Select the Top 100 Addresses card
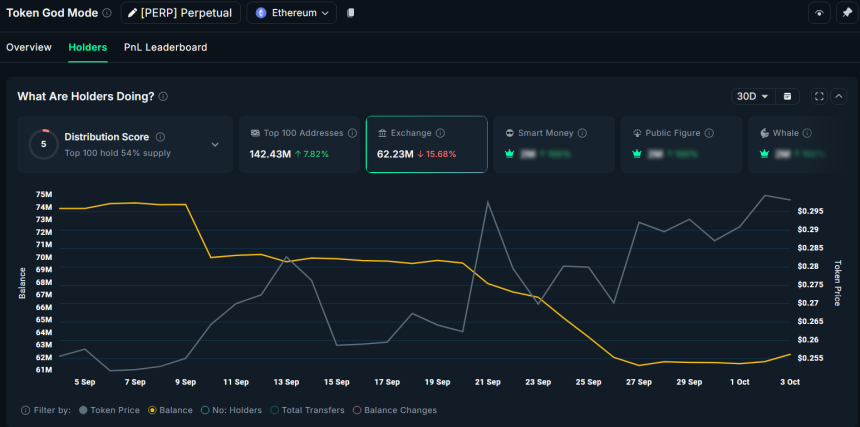The image size is (860, 427). point(299,144)
